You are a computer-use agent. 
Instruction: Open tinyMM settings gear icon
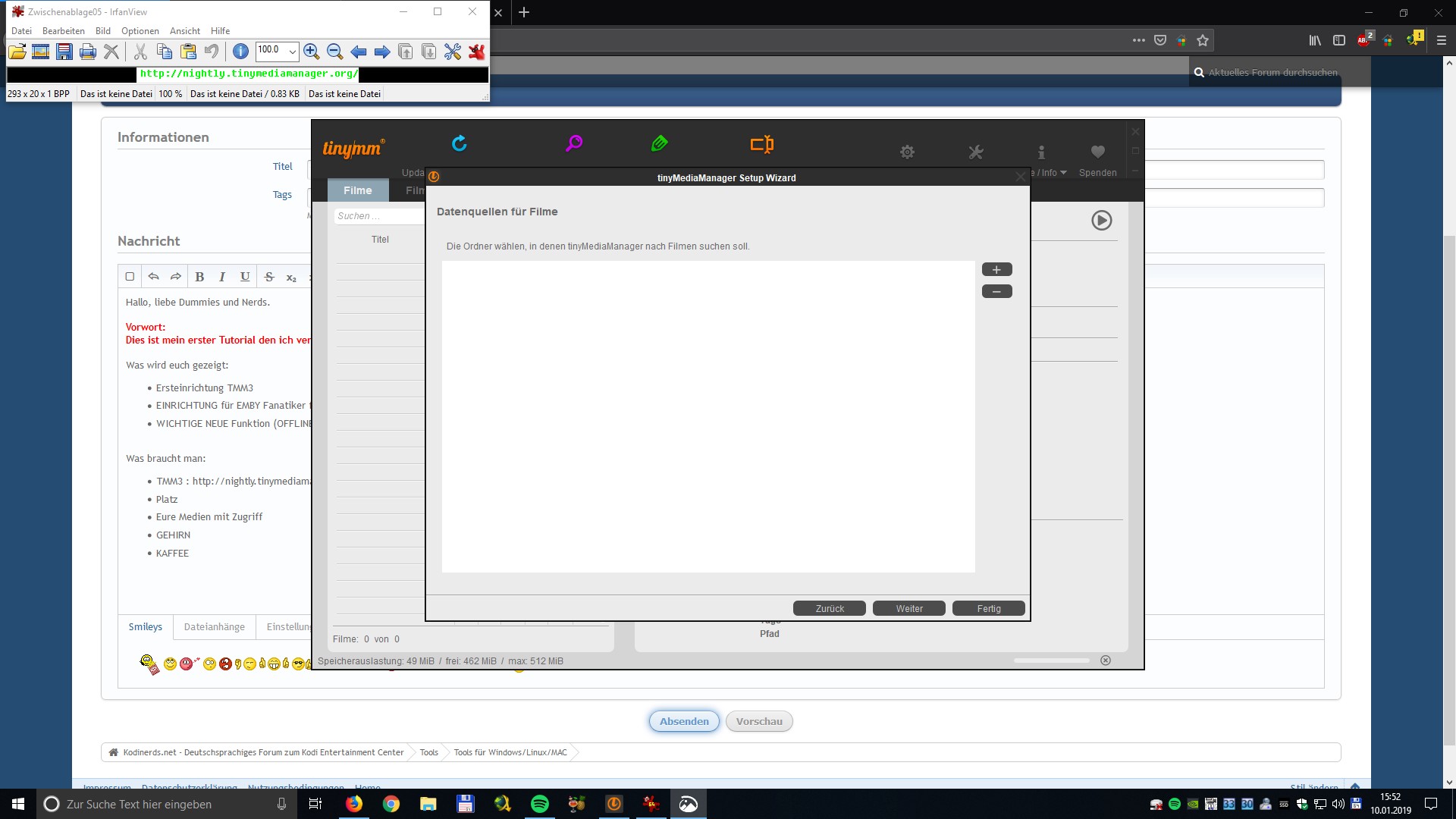point(907,152)
